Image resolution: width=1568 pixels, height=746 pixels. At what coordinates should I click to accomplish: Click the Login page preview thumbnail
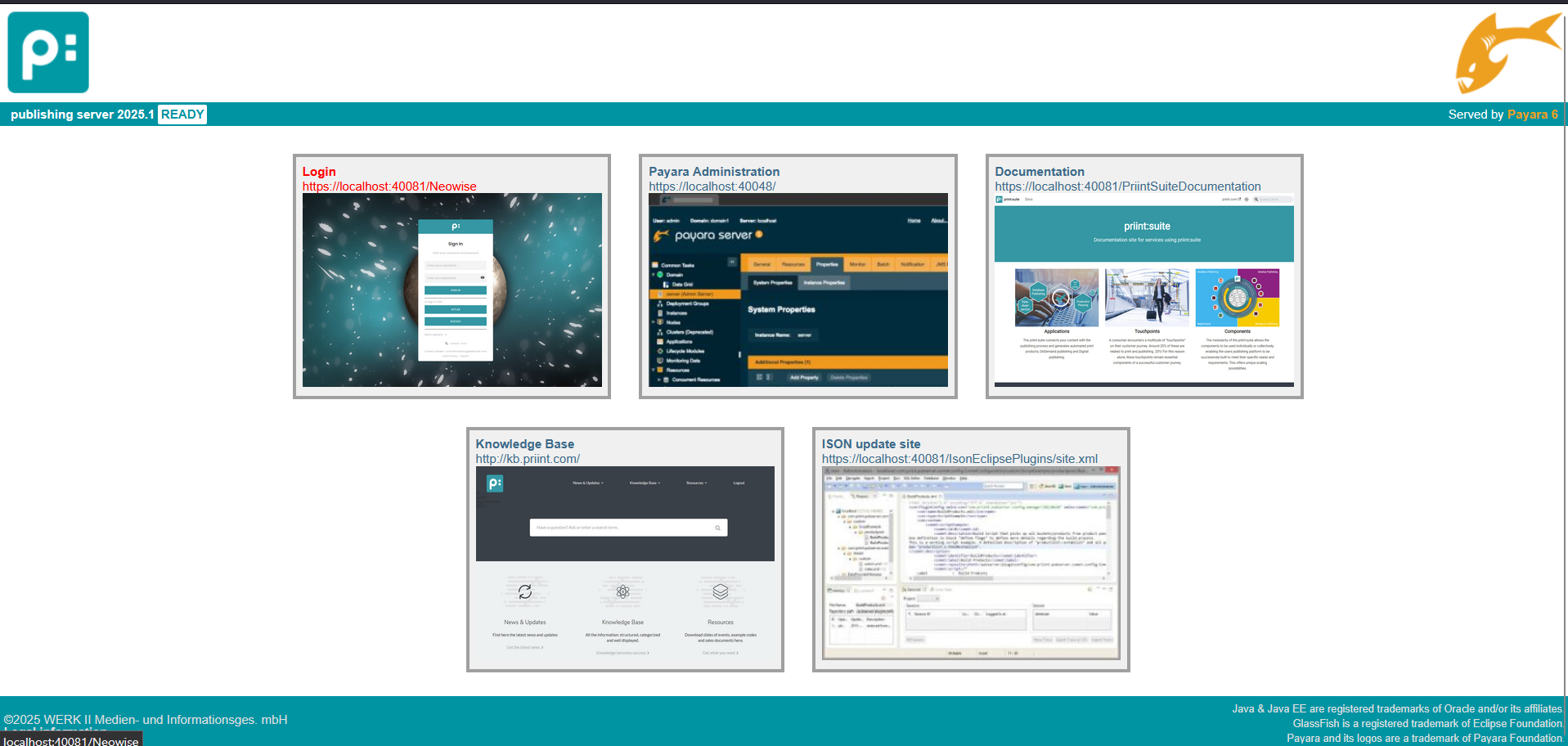(452, 290)
